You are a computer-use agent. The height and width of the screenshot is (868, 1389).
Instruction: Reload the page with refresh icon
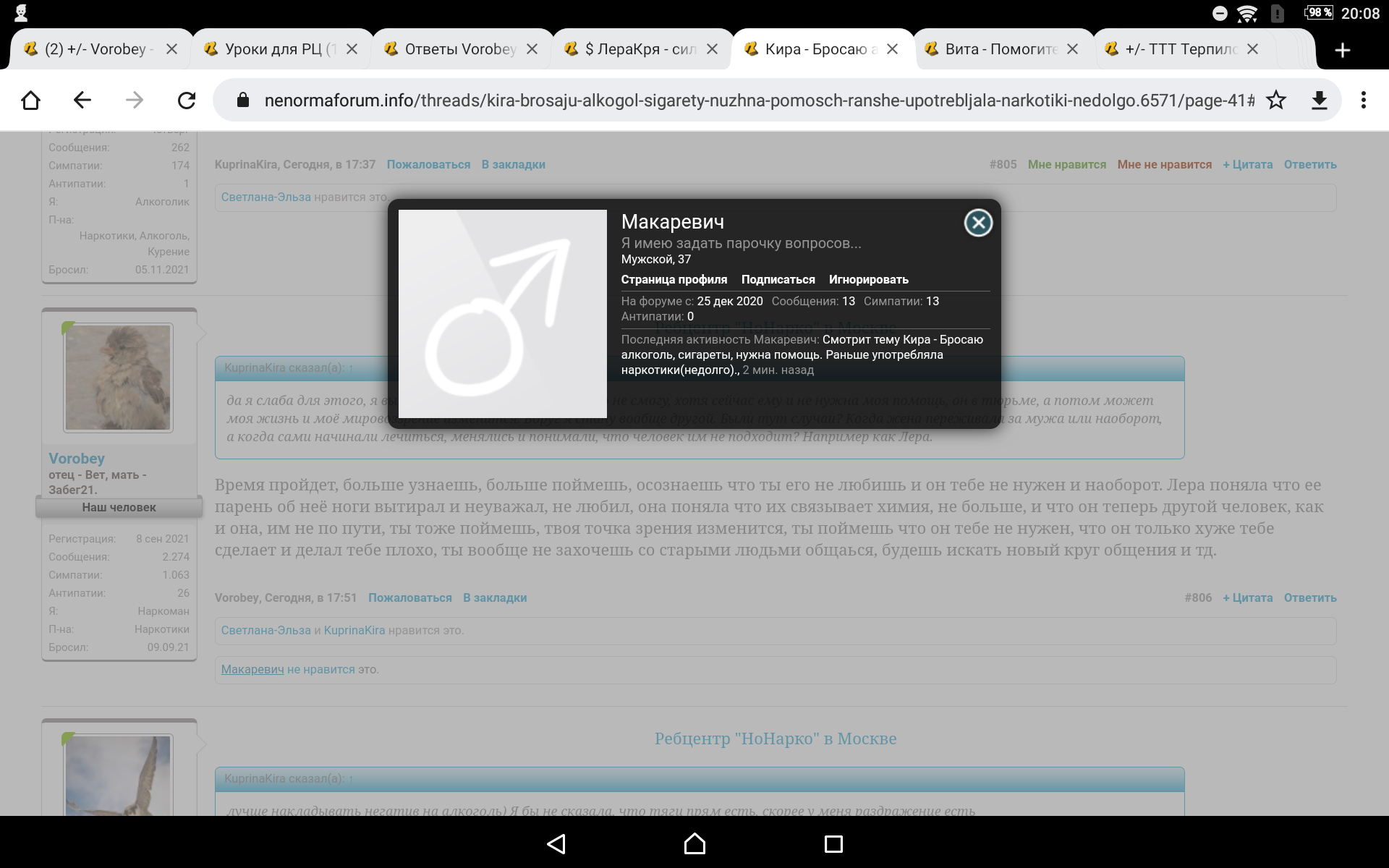pyautogui.click(x=187, y=101)
